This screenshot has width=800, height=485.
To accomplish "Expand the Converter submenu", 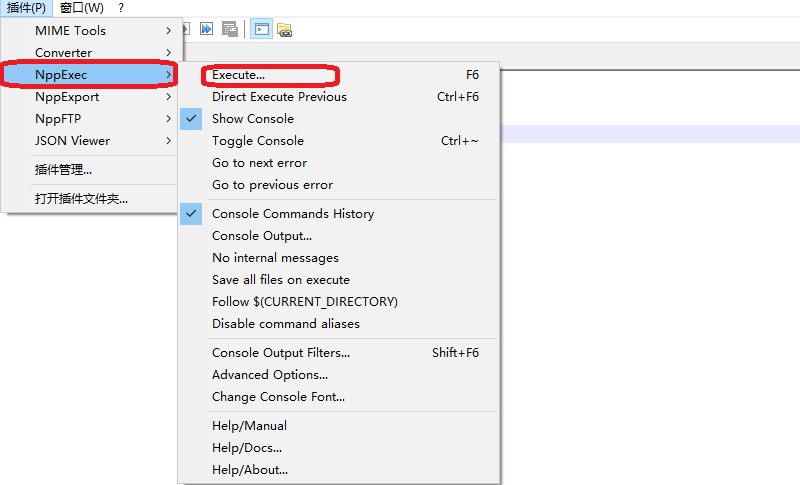I will tap(90, 53).
